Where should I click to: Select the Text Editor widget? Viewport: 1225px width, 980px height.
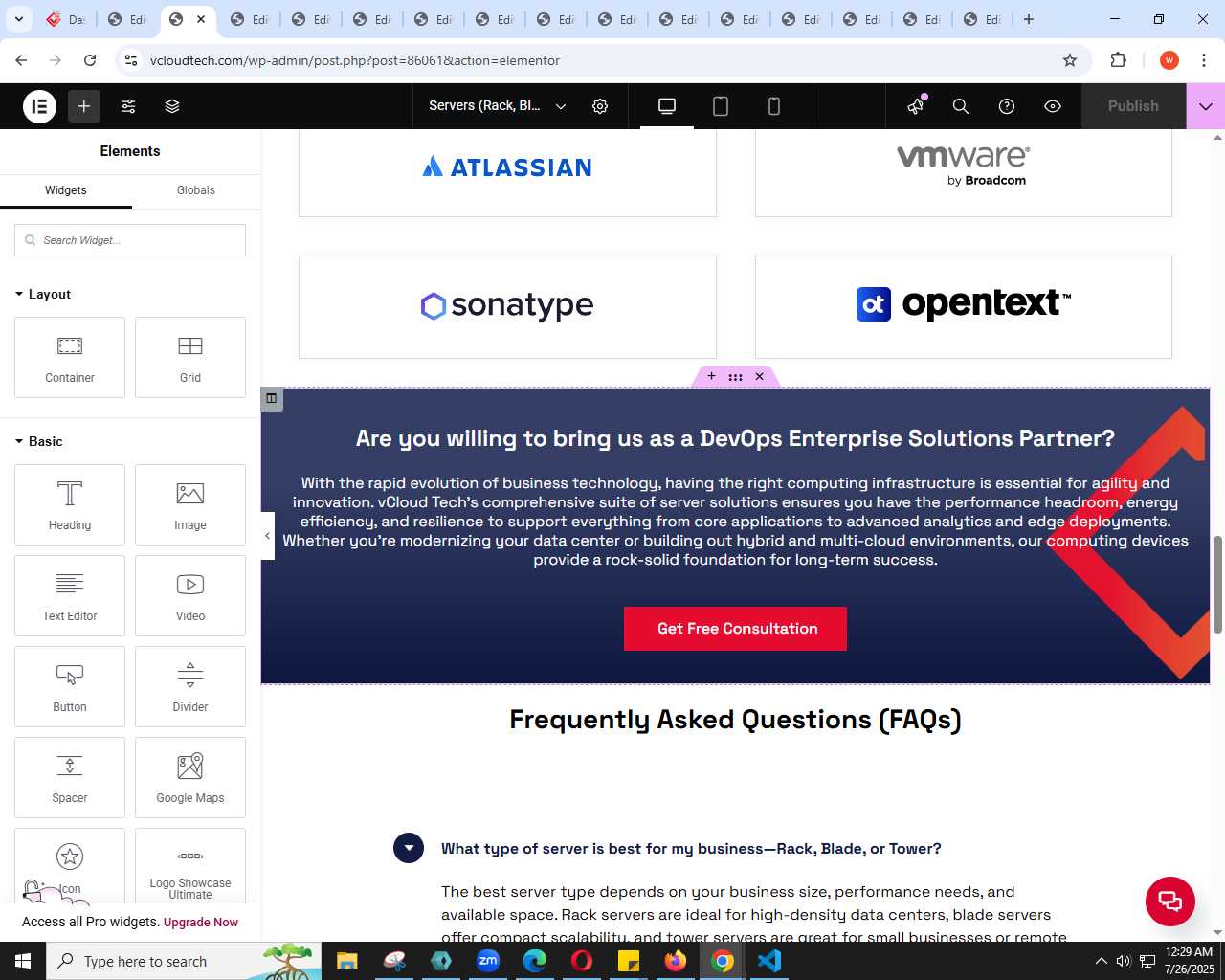70,595
